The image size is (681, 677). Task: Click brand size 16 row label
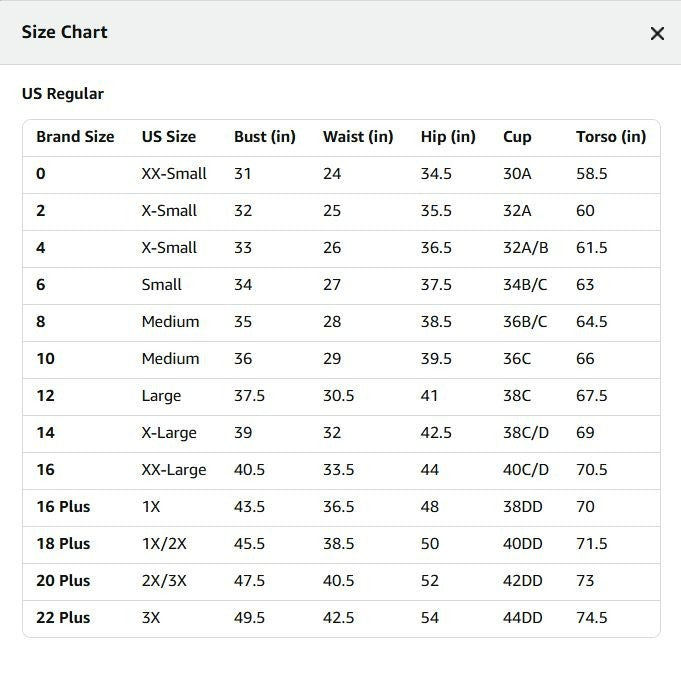tap(46, 469)
